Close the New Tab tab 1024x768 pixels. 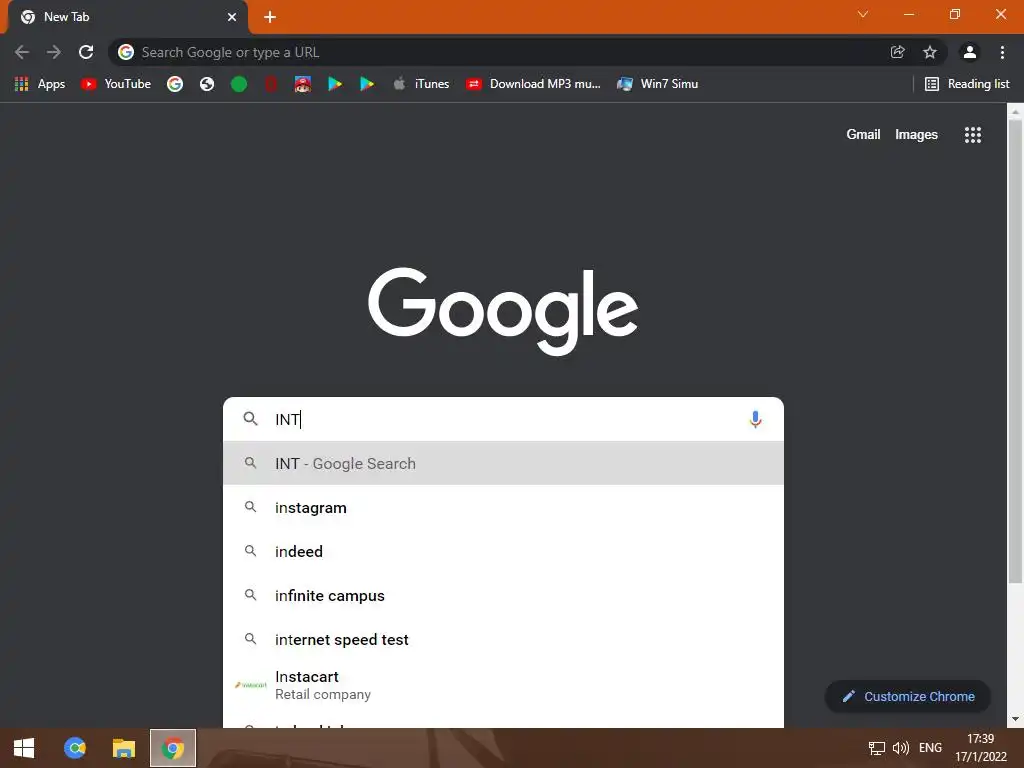[x=232, y=17]
